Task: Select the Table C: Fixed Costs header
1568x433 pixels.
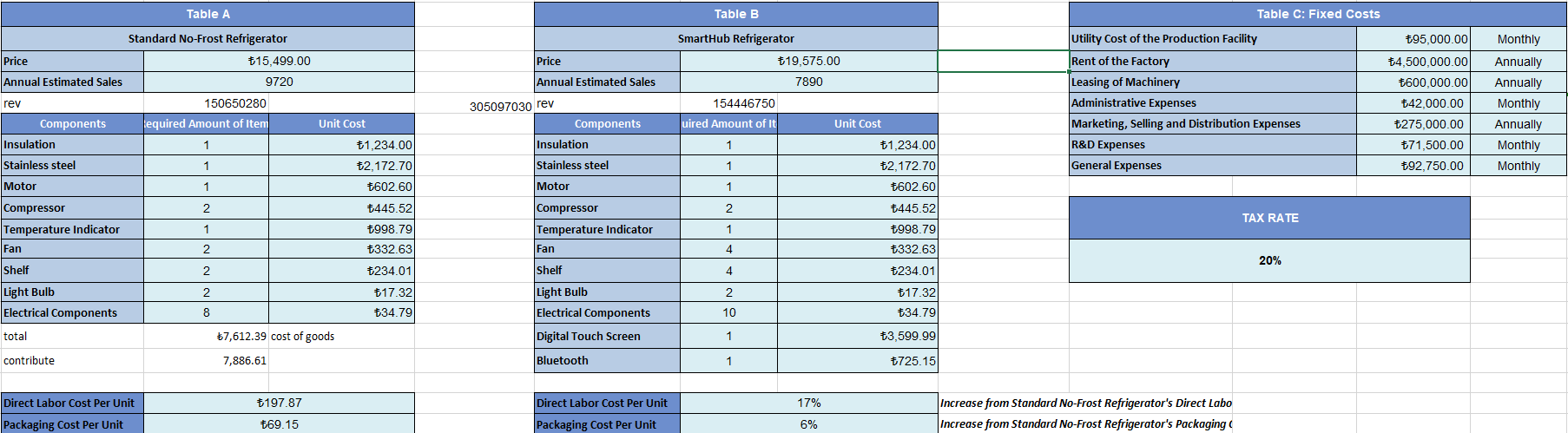Action: (x=1317, y=14)
